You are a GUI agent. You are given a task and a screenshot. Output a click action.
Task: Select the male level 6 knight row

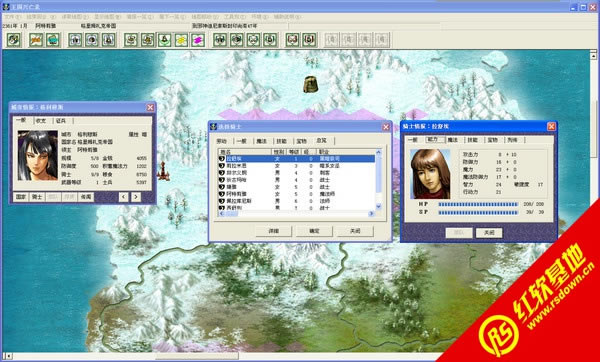(297, 201)
